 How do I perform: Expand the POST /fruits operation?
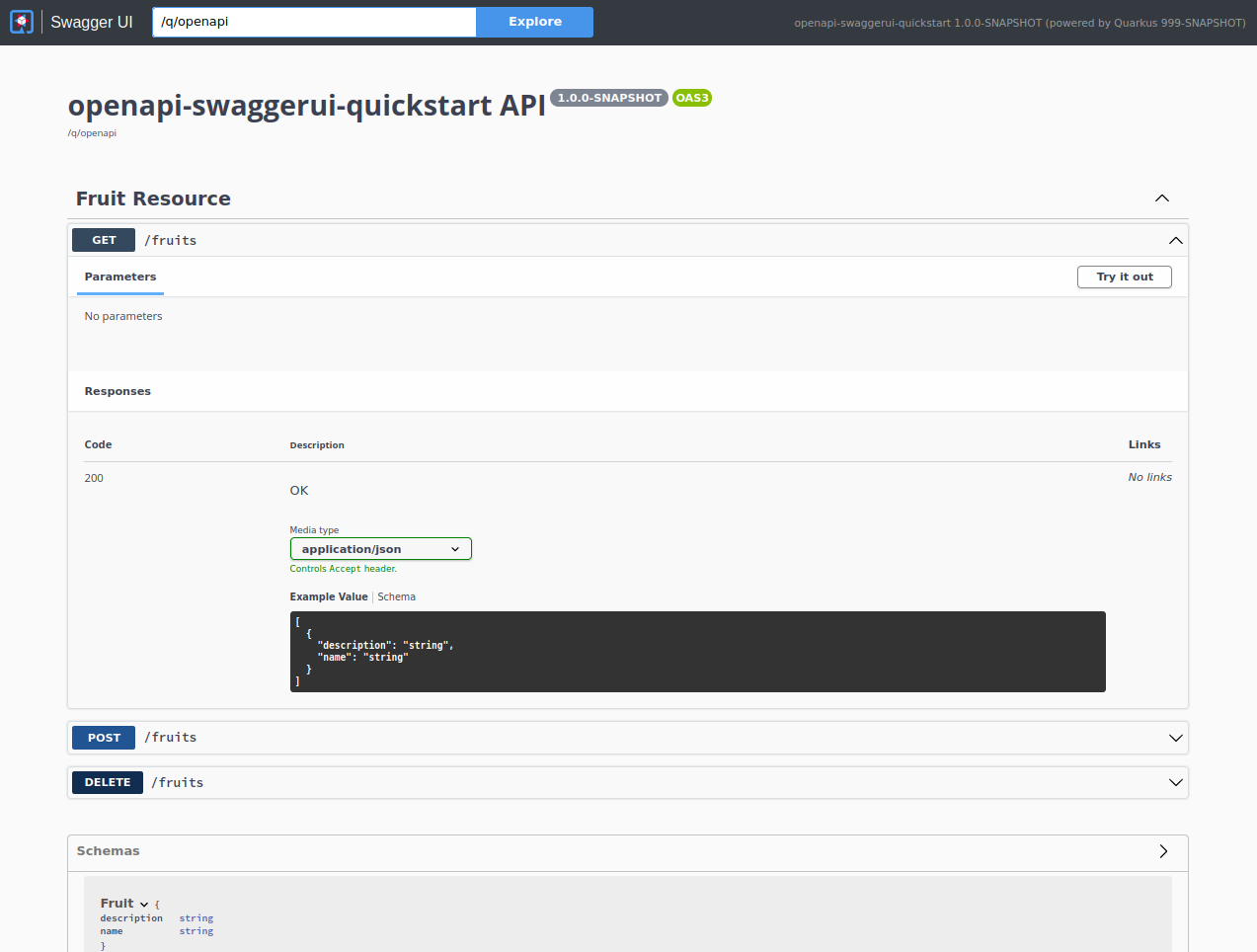tap(1175, 737)
